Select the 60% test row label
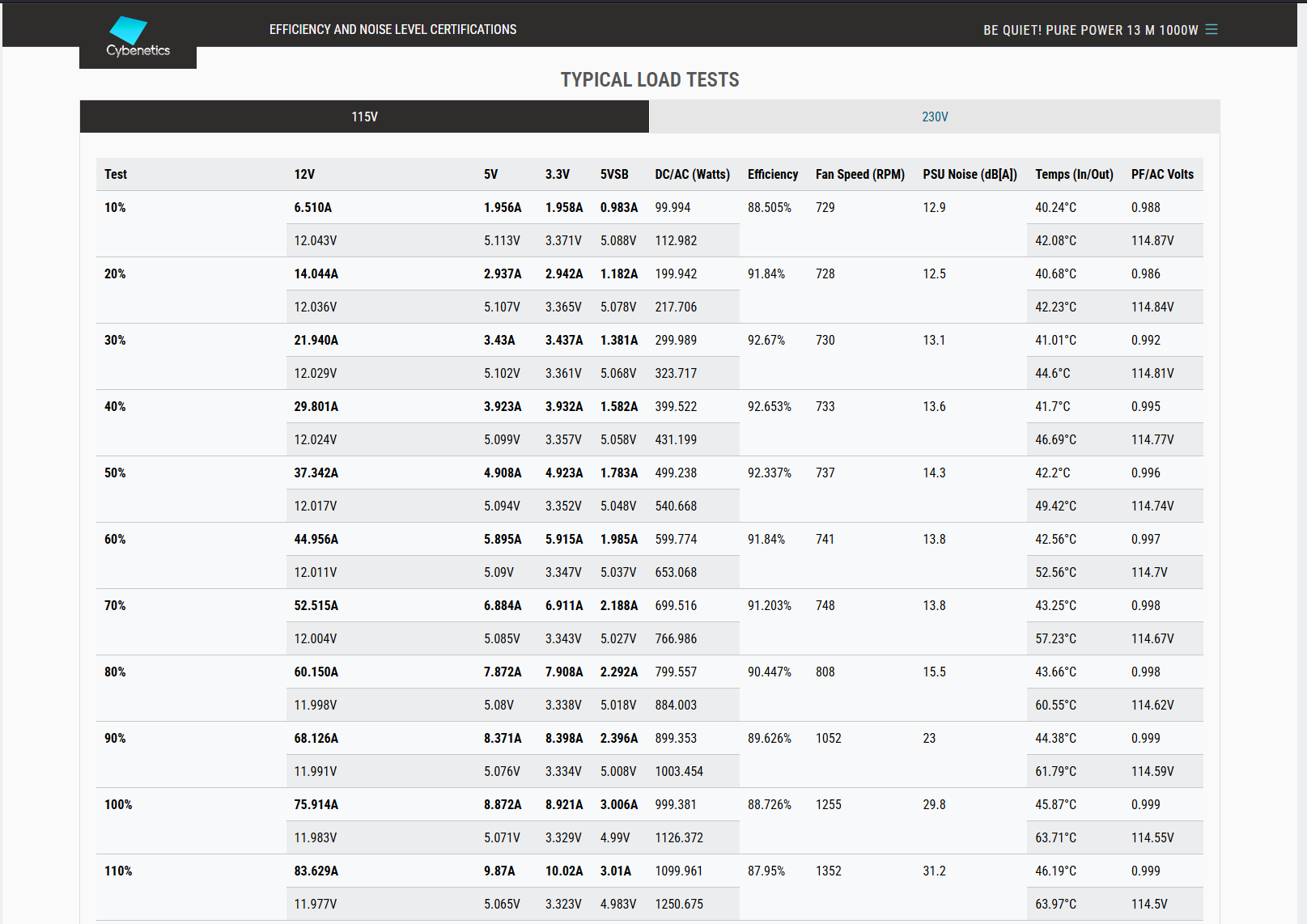 (x=115, y=539)
